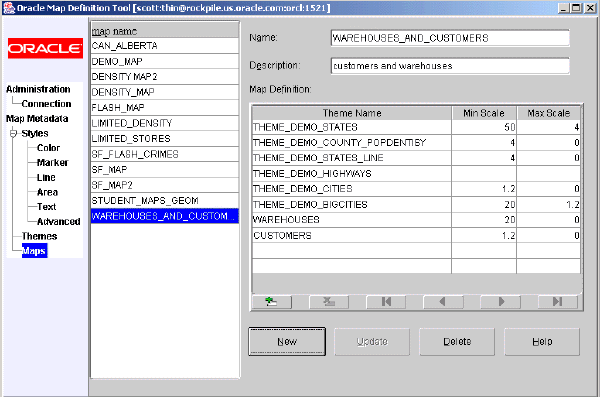Viewport: 600px width, 397px height.
Task: Go to previous theme record
Action: tap(443, 302)
